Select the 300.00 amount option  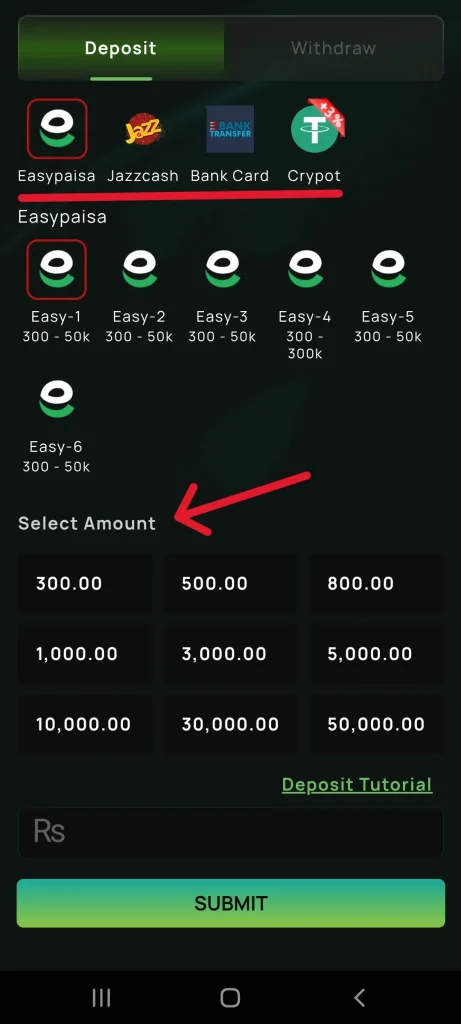point(85,583)
